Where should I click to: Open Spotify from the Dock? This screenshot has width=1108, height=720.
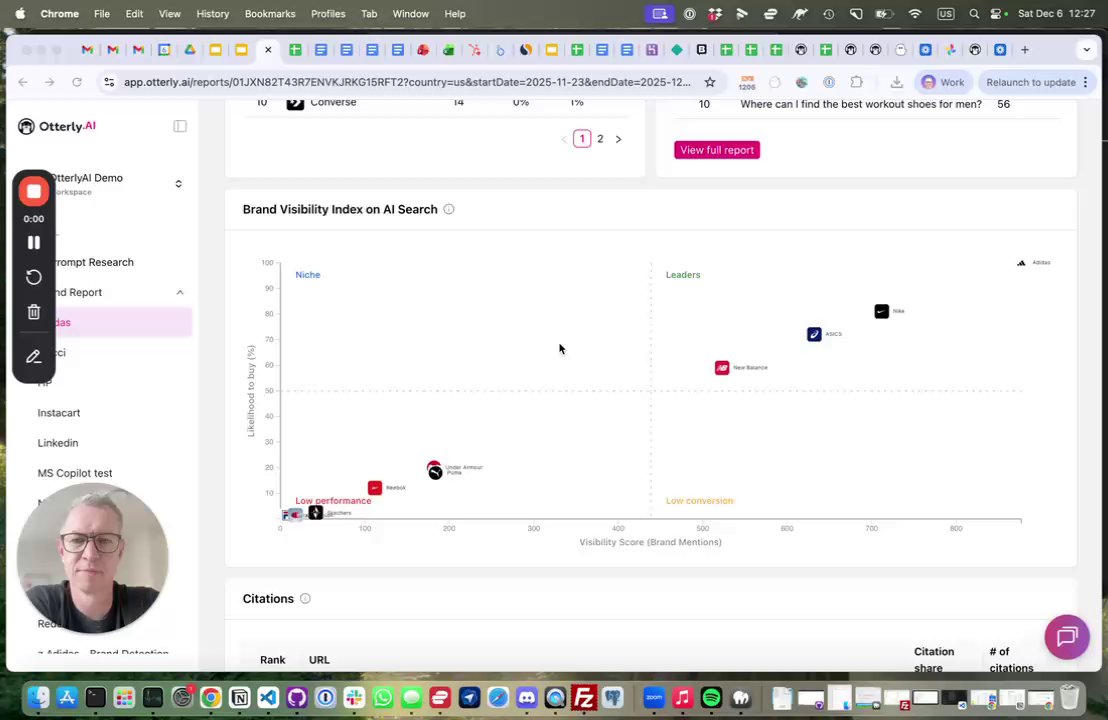tap(712, 698)
